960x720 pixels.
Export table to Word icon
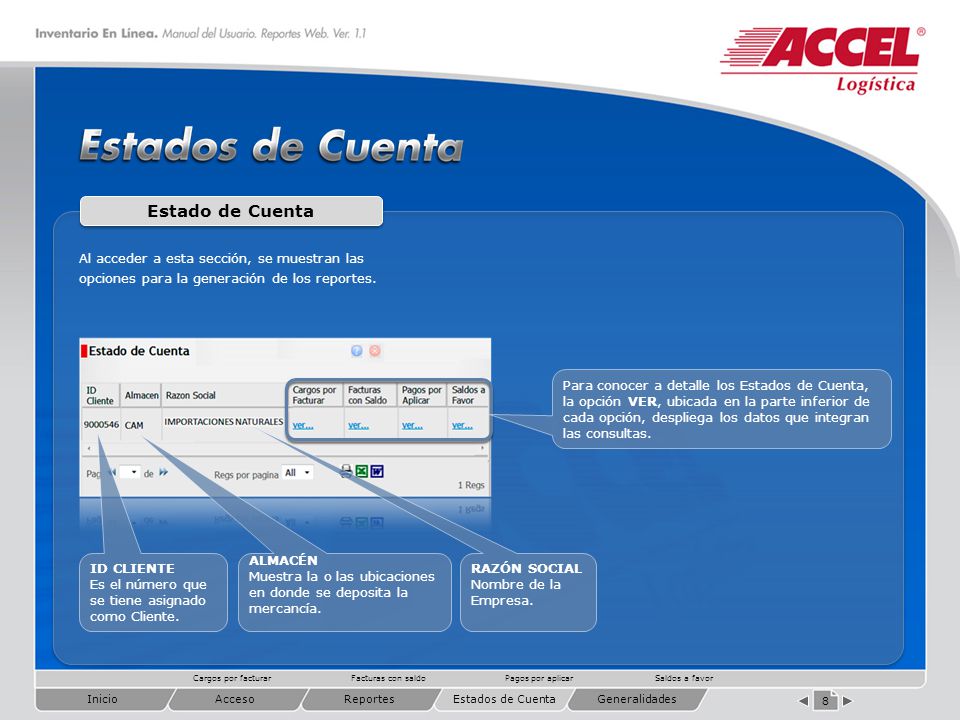[x=377, y=471]
